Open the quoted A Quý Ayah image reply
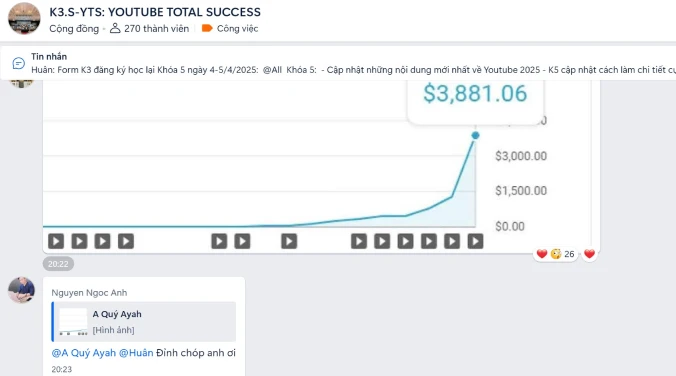The height and width of the screenshot is (376, 676). [x=144, y=322]
